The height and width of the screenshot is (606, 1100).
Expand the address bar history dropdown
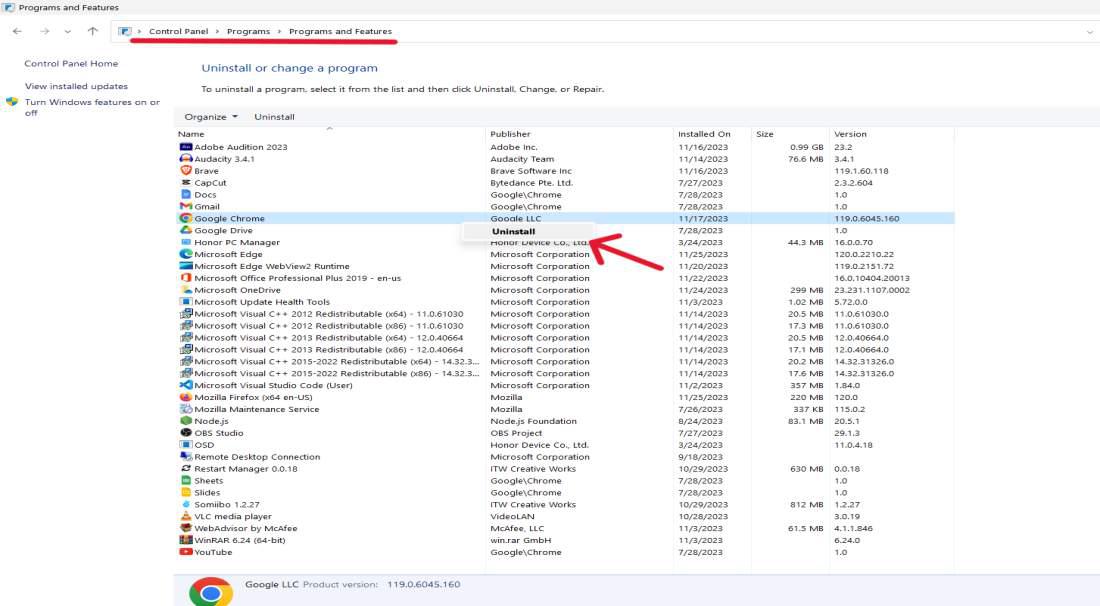pyautogui.click(x=1089, y=32)
